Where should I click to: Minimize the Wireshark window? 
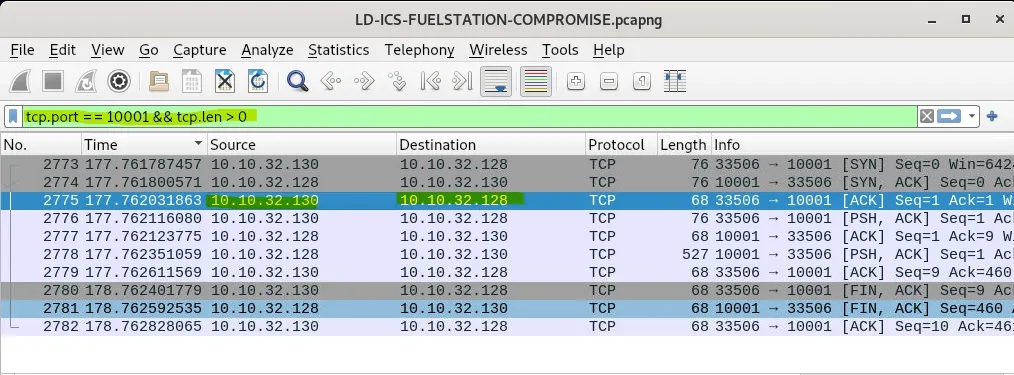[x=933, y=20]
